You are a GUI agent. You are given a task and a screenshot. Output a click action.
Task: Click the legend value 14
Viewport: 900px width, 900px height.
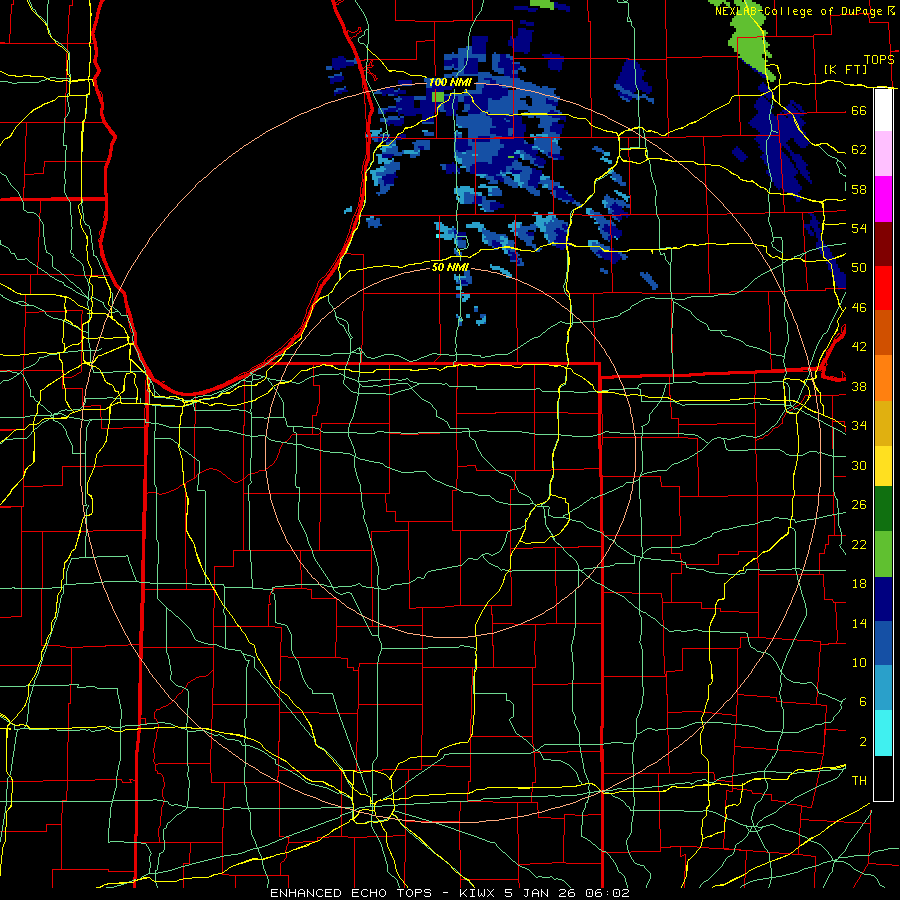859,623
